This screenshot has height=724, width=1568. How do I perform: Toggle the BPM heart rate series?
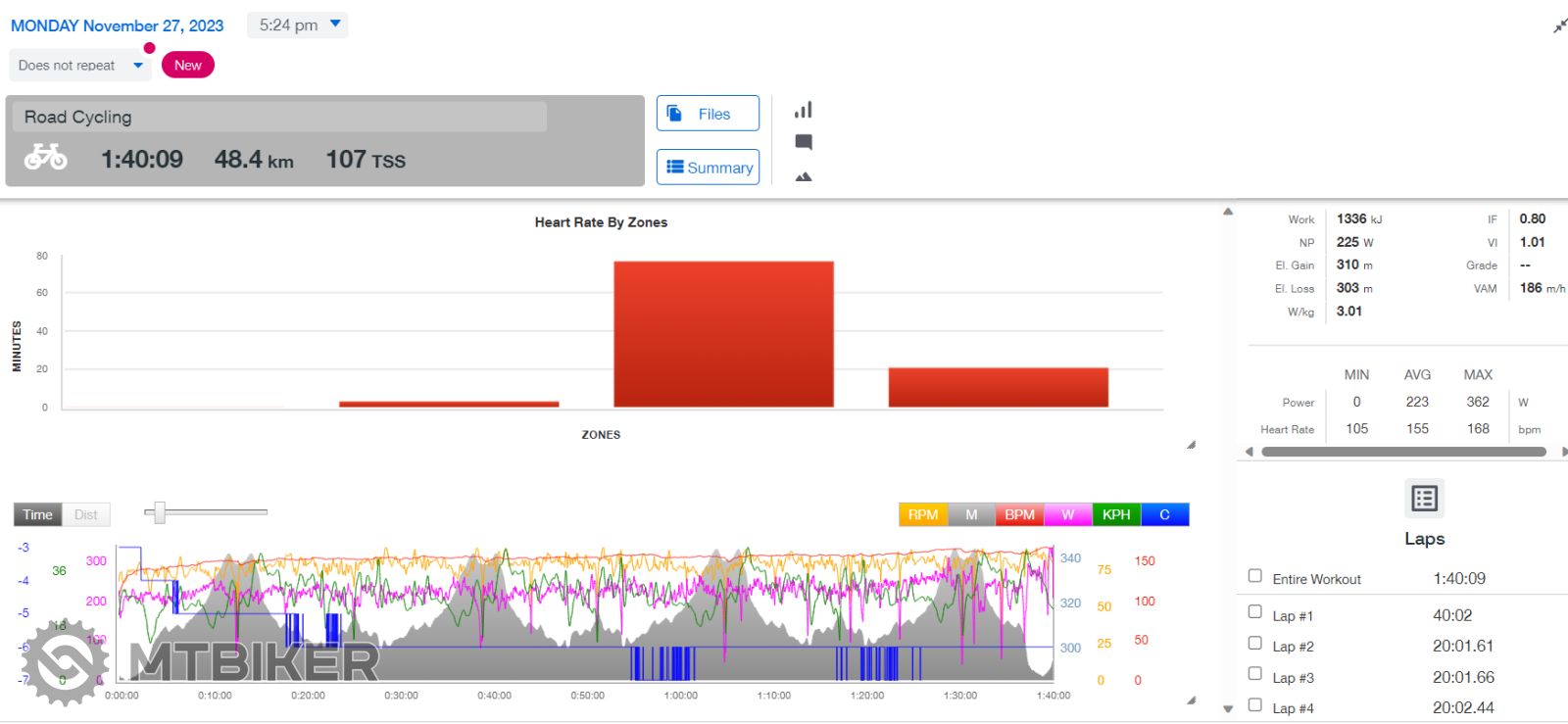coord(1019,514)
